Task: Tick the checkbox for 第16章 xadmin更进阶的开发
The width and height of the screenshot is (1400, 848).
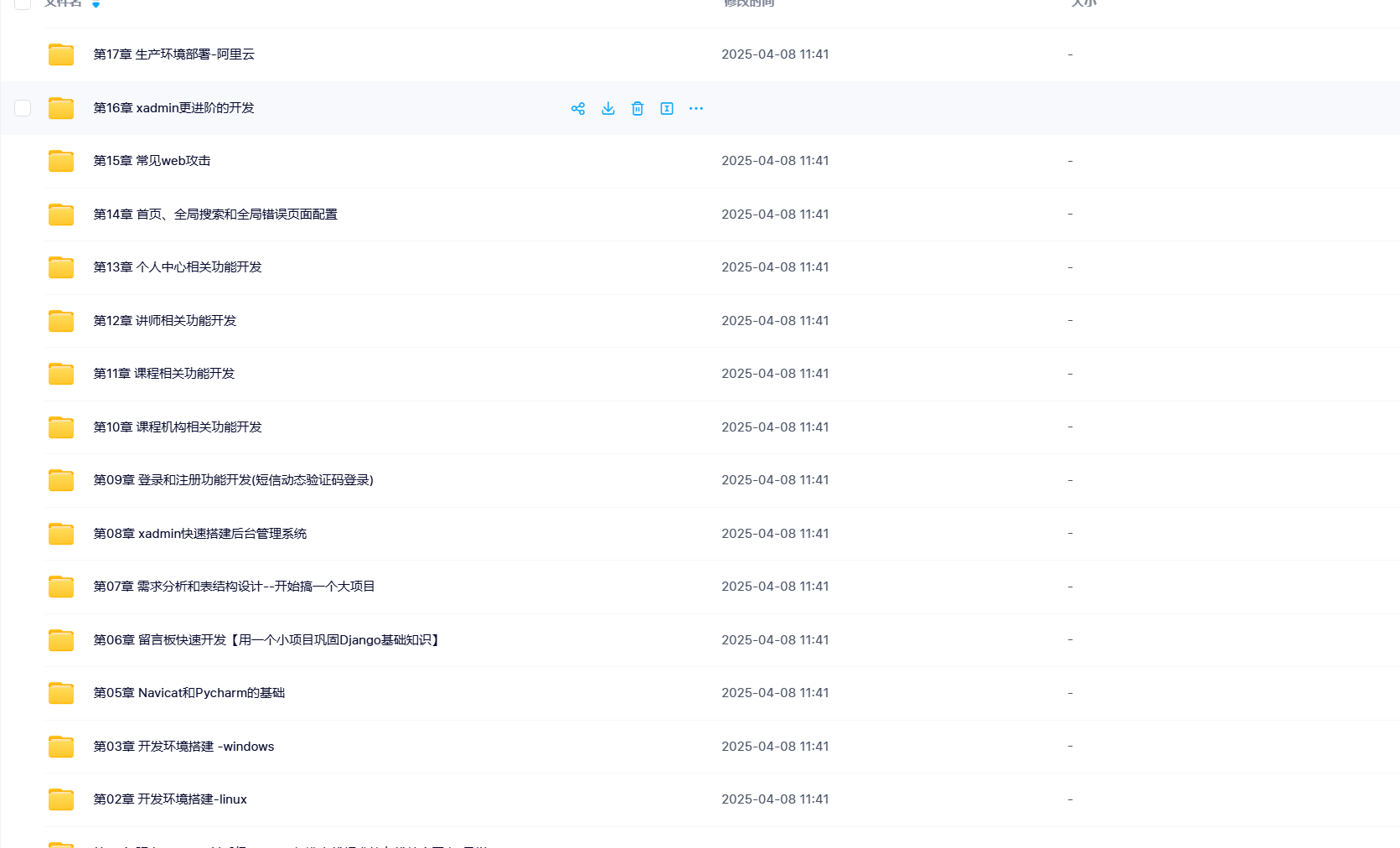Action: [x=23, y=108]
